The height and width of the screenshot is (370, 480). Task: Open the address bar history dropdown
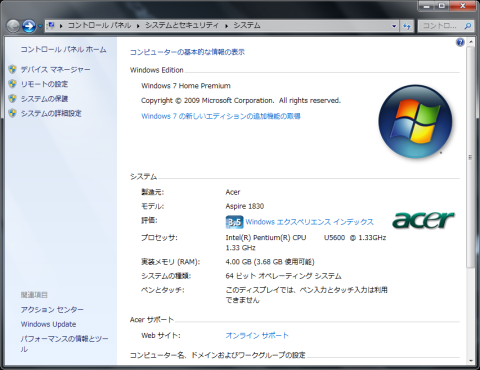click(394, 26)
